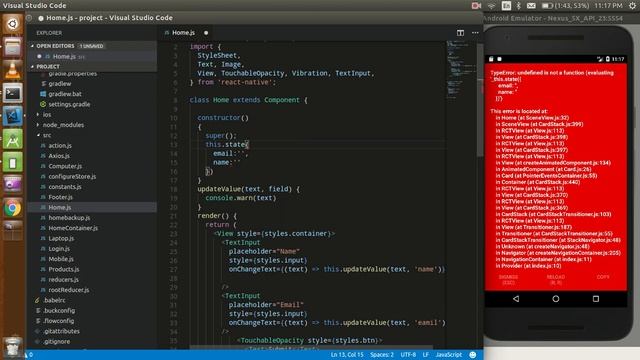Collapse src folder

pos(47,135)
